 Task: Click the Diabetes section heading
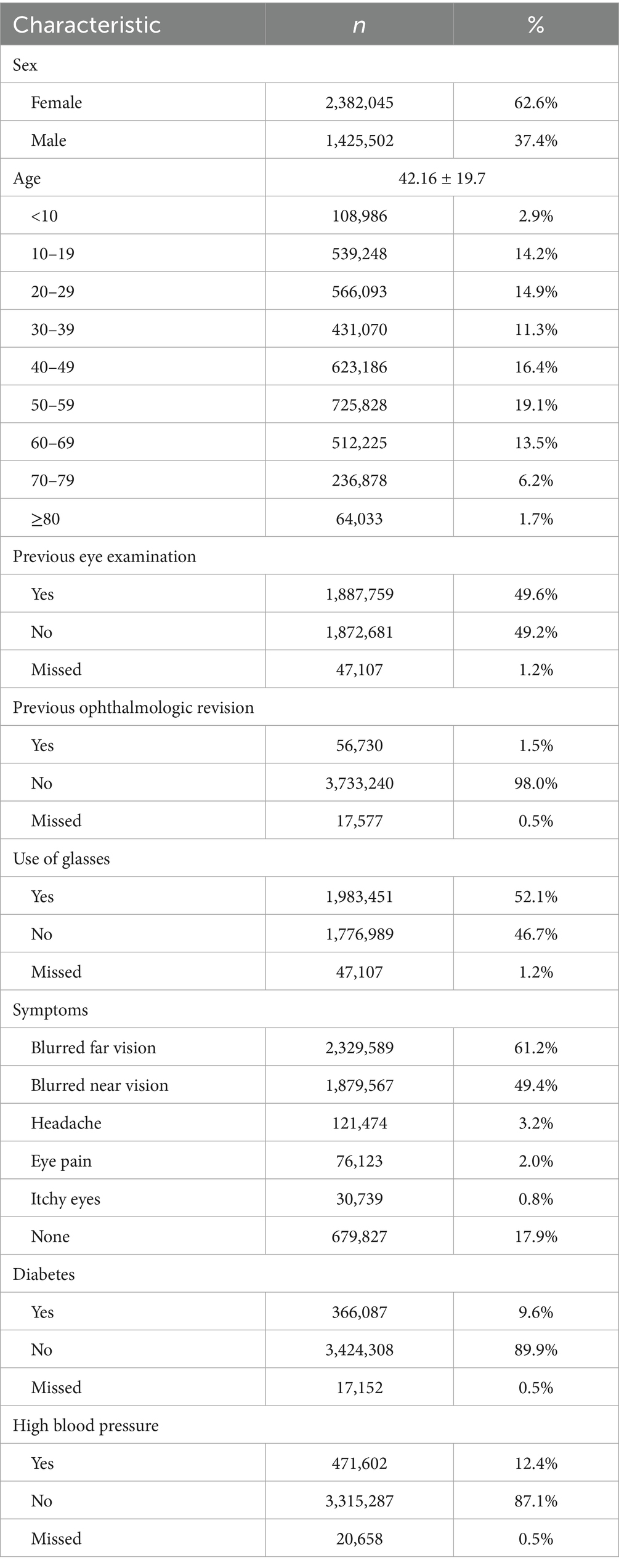(44, 1274)
